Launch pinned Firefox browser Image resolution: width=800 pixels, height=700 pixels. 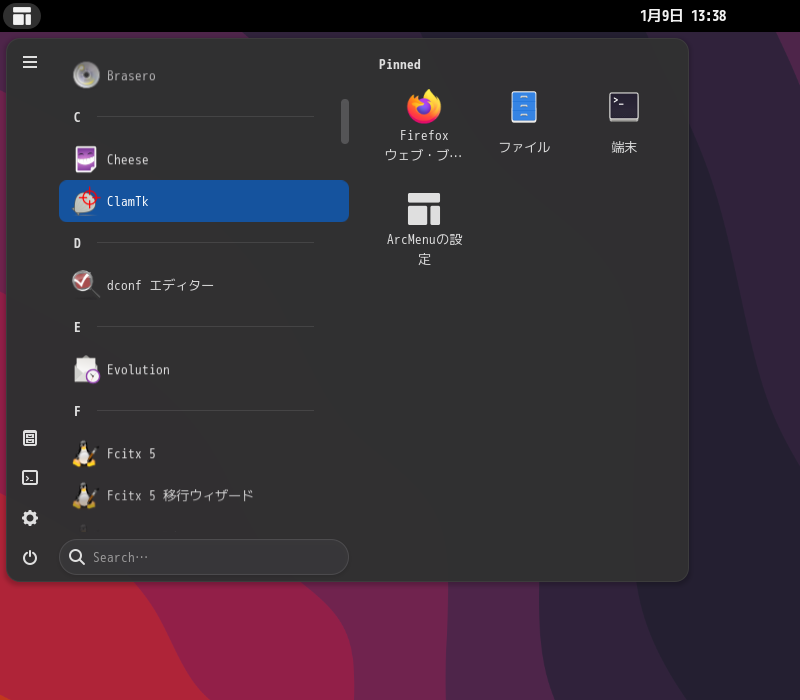(x=424, y=125)
